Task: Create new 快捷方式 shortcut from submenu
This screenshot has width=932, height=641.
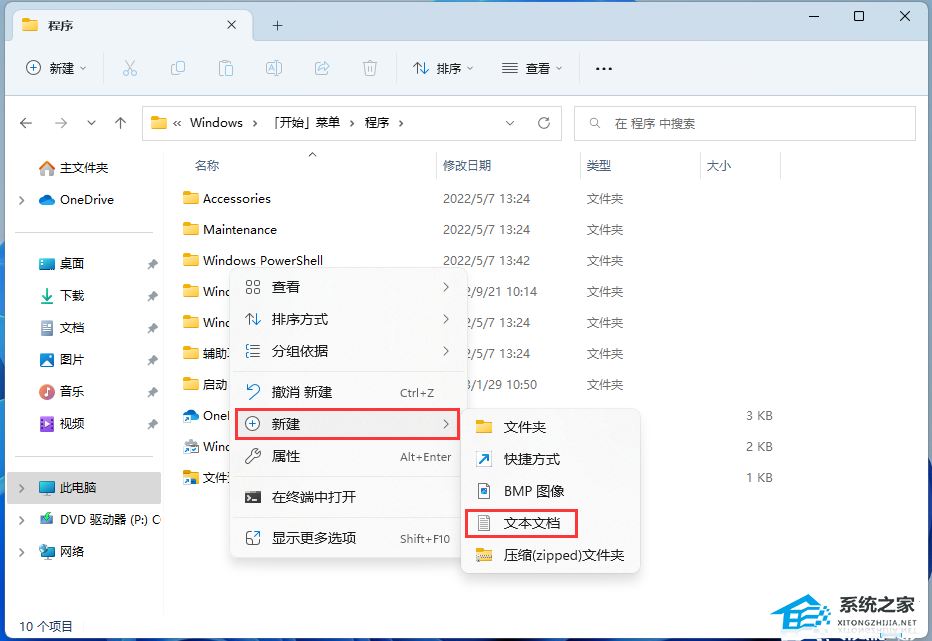Action: click(550, 459)
